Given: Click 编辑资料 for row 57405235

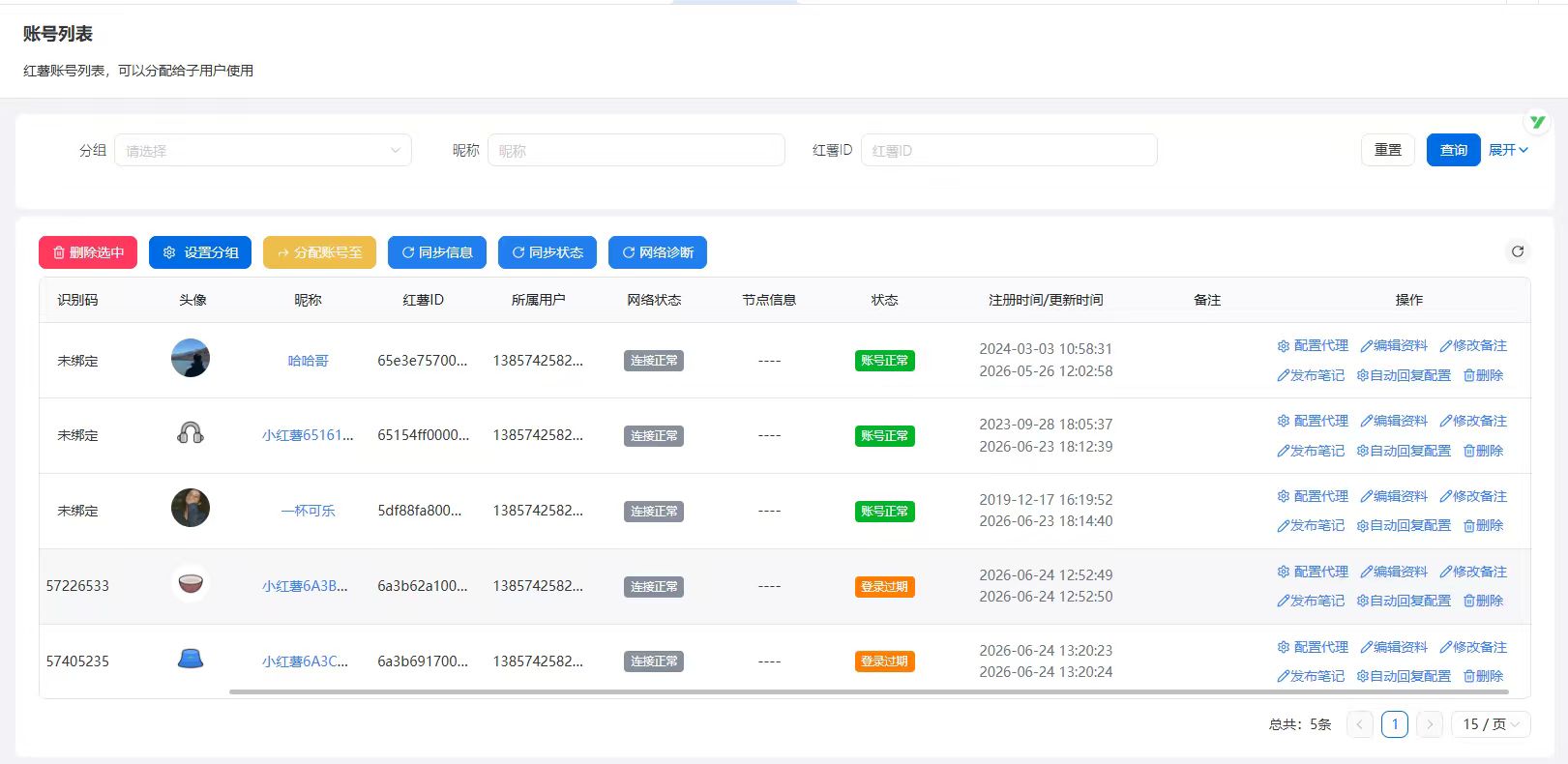Looking at the screenshot, I should point(1394,647).
